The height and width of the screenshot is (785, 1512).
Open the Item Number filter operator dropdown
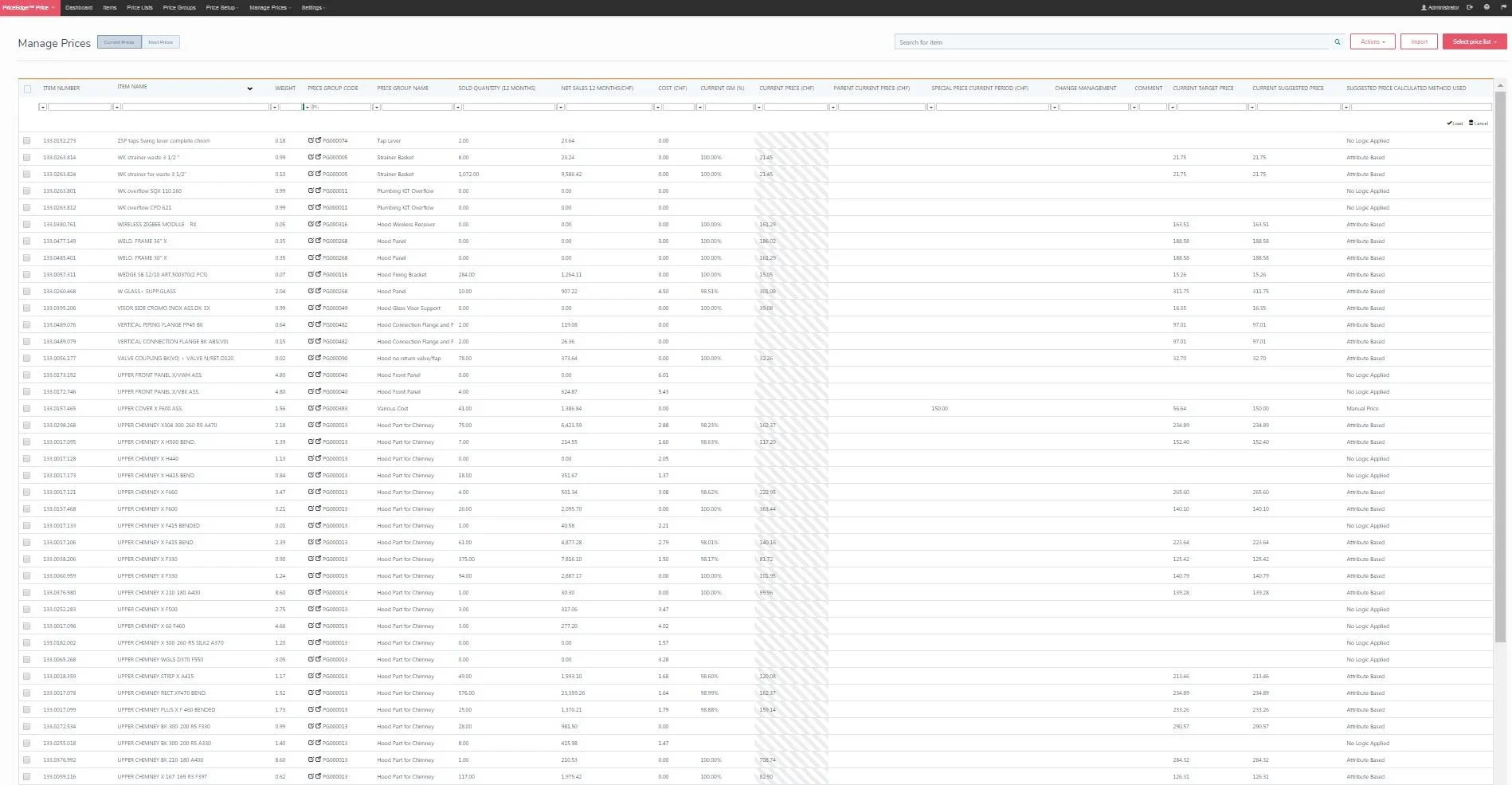point(42,107)
